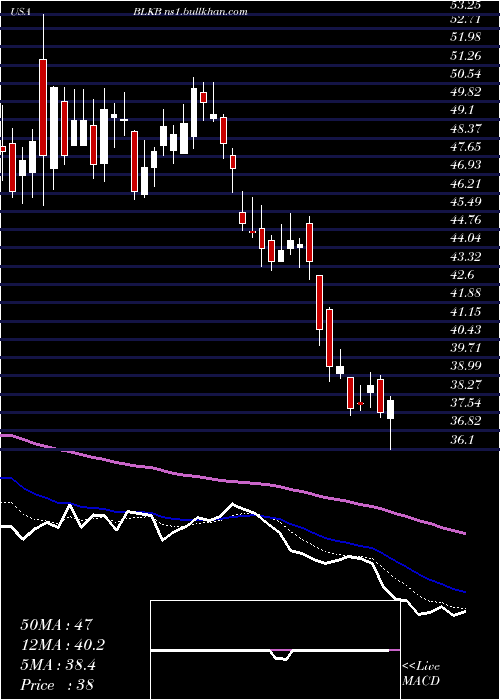Click the 39.71 price axis label
The height and width of the screenshot is (700, 500).
point(465,348)
